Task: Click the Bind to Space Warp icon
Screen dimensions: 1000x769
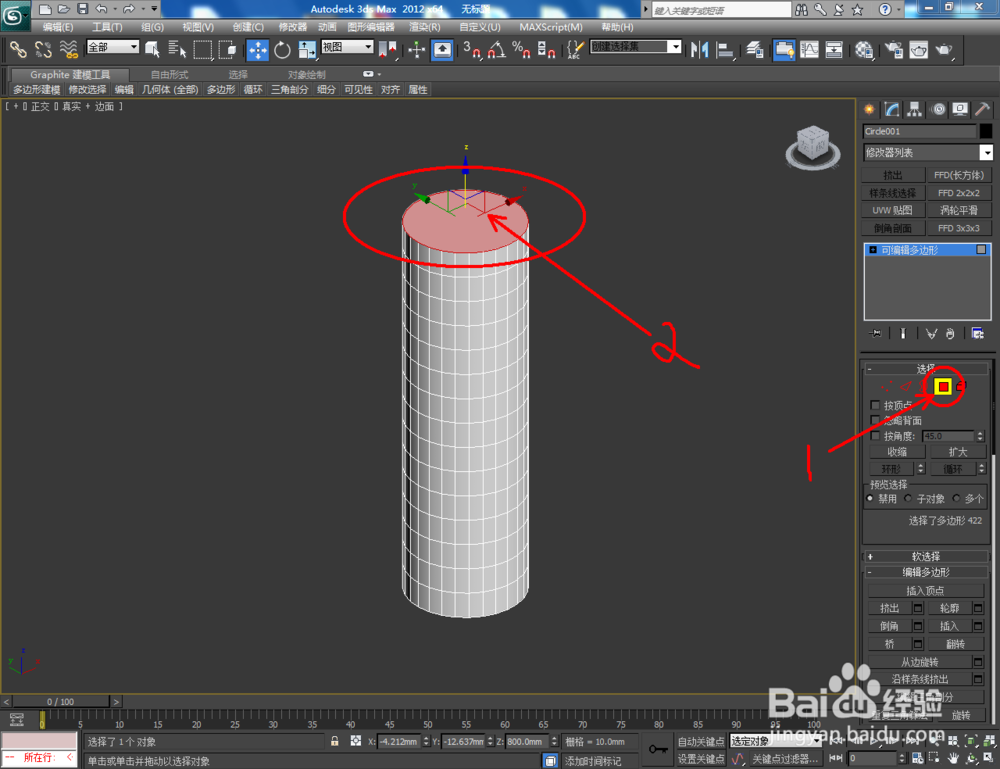Action: click(x=68, y=49)
